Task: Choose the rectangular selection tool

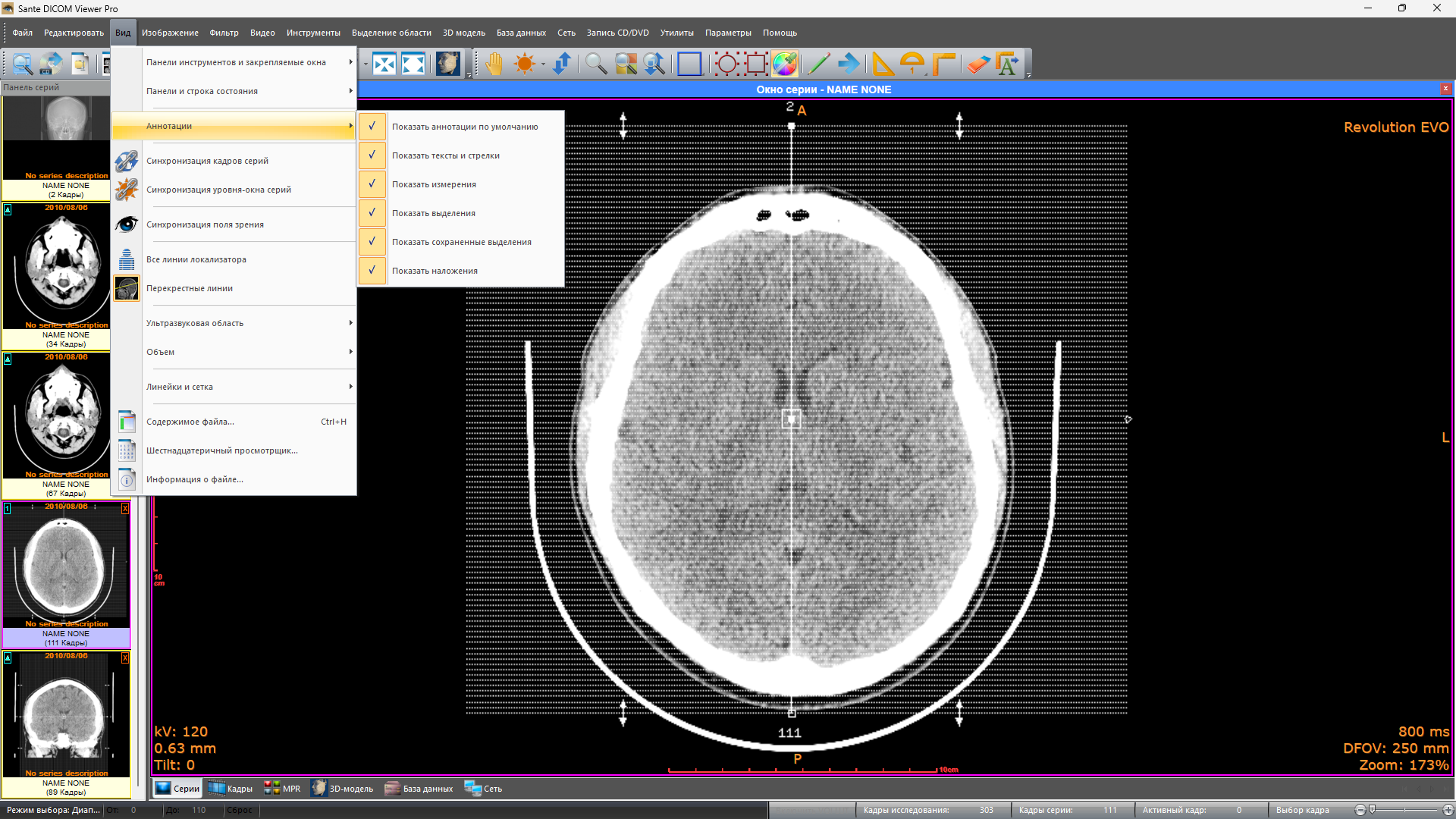Action: point(756,64)
